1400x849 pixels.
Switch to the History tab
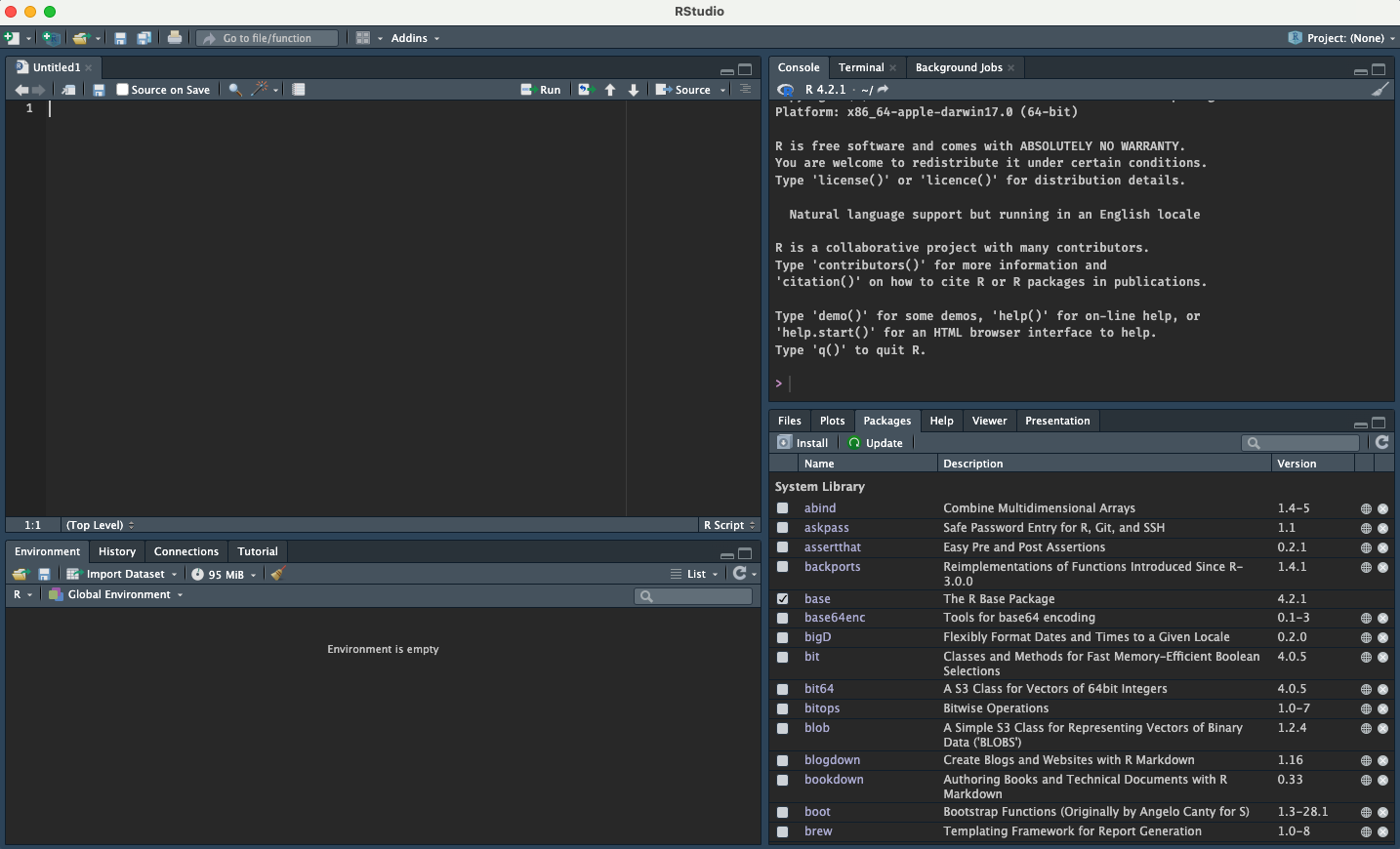click(x=117, y=551)
